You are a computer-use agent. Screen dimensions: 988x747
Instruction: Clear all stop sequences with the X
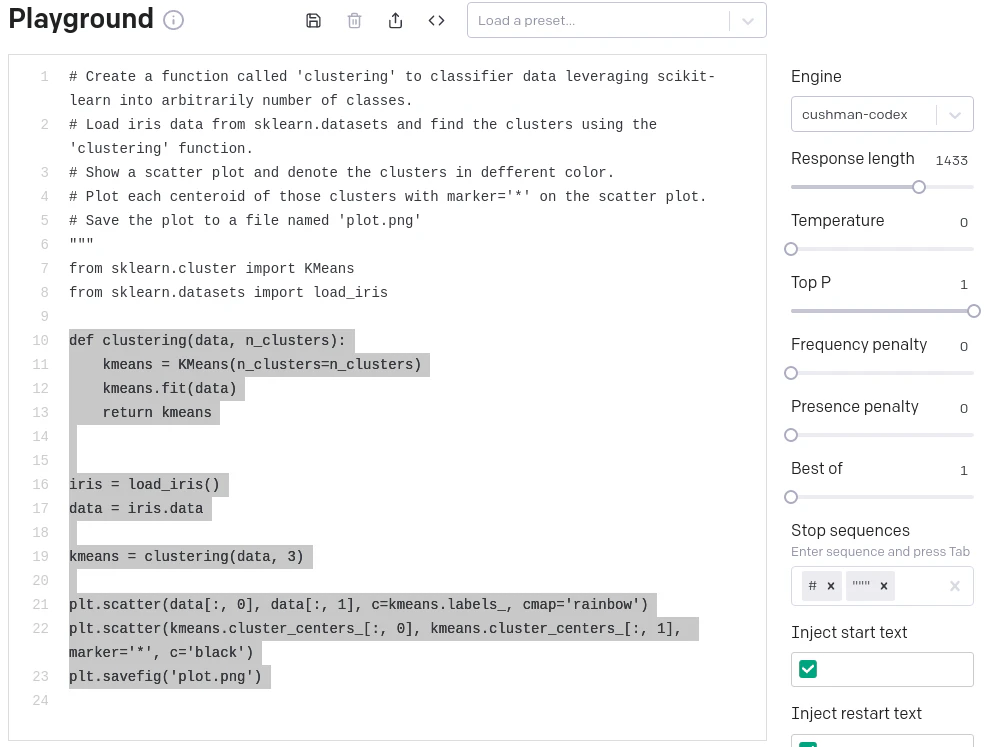click(x=955, y=585)
